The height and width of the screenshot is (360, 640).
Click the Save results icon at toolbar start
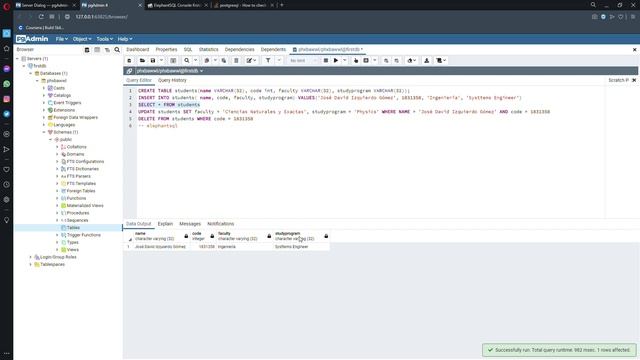click(x=129, y=60)
